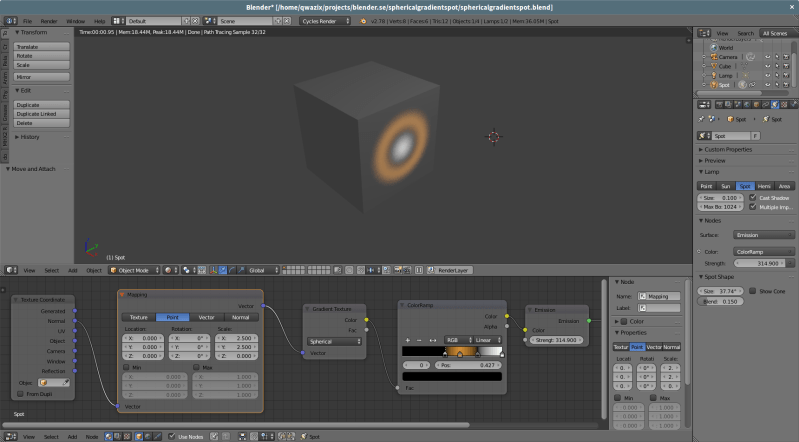Click the Delete button
The width and height of the screenshot is (799, 442).
click(41, 123)
